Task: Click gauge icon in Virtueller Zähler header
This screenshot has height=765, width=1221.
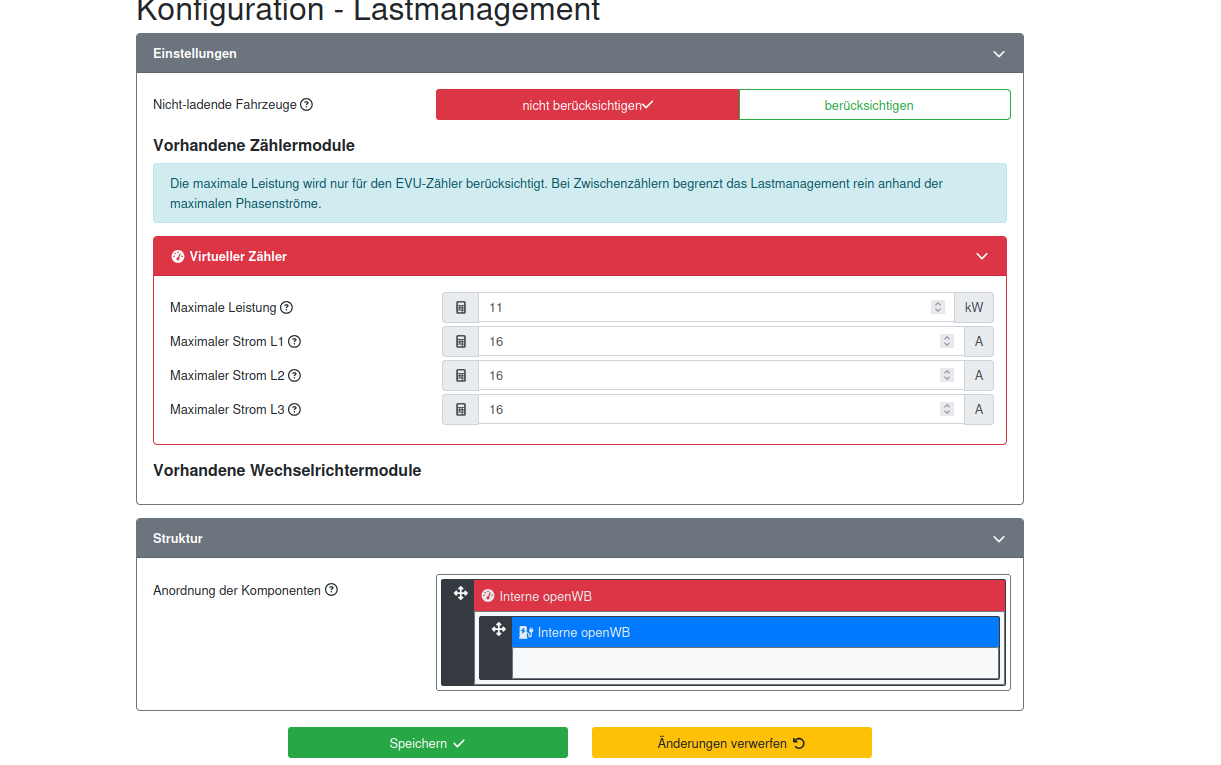Action: point(178,256)
